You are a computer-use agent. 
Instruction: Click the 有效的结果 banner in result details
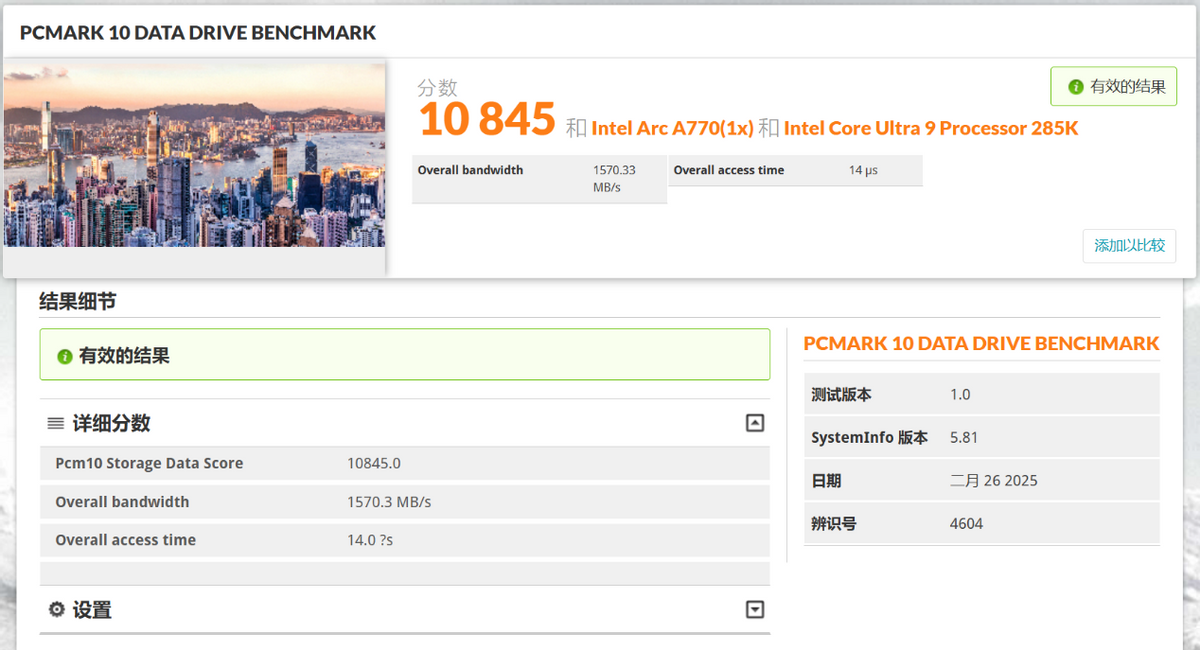405,354
